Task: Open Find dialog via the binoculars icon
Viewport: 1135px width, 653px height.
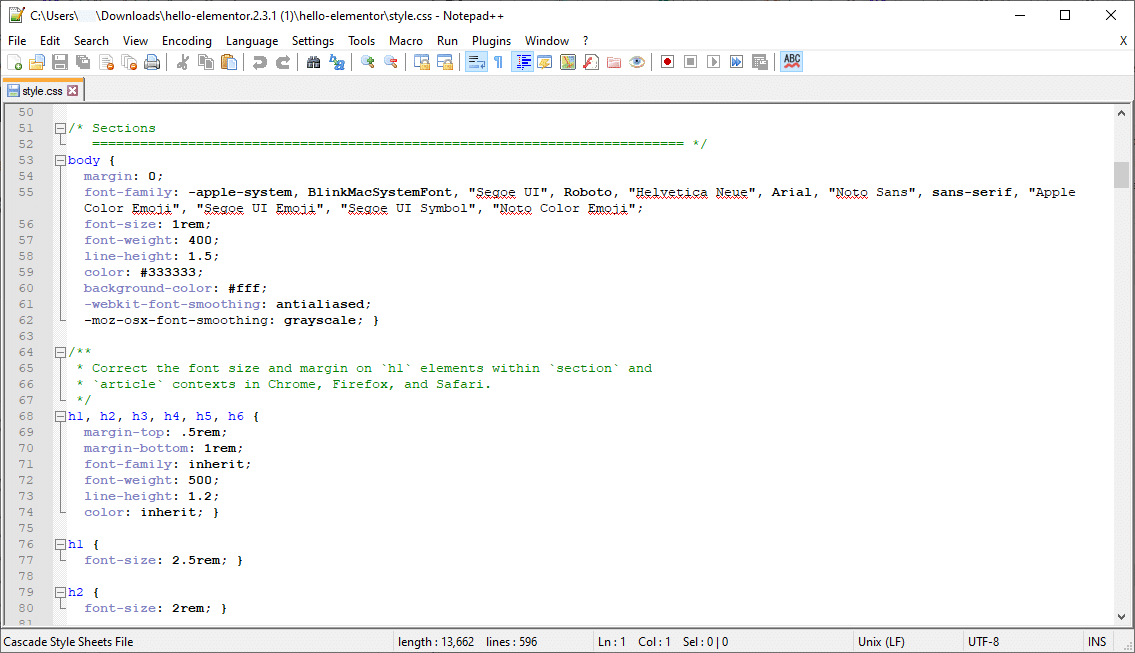Action: click(x=313, y=61)
